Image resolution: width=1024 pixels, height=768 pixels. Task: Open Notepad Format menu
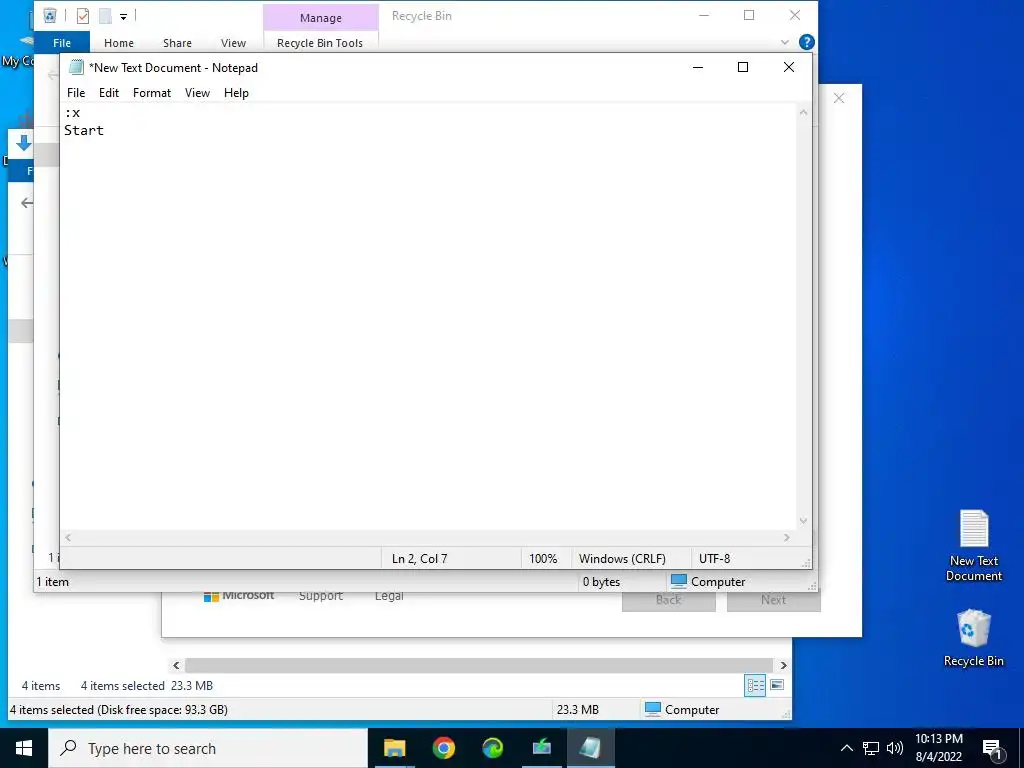[x=152, y=93]
